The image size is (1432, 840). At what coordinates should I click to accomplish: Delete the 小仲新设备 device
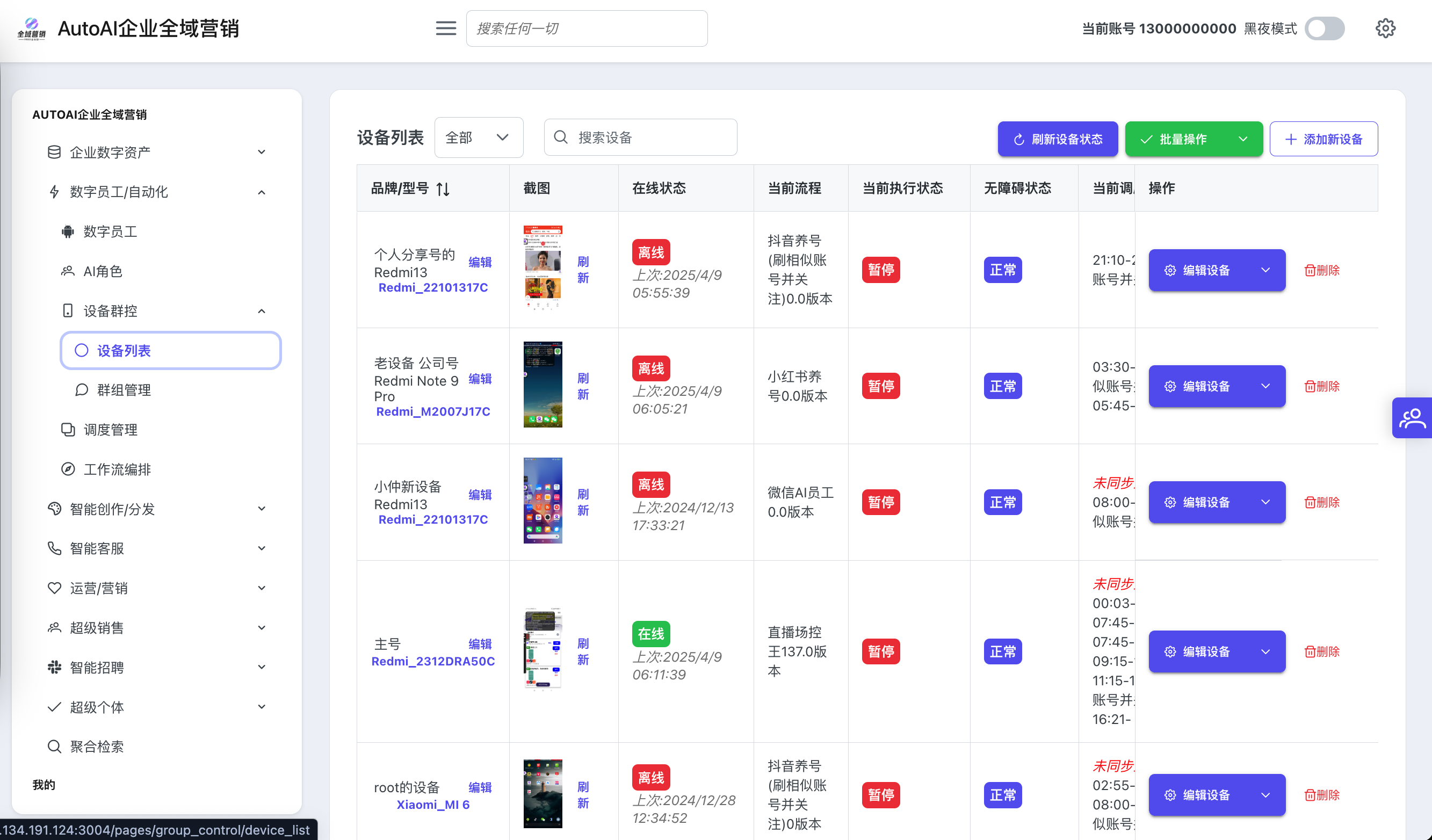(1322, 502)
